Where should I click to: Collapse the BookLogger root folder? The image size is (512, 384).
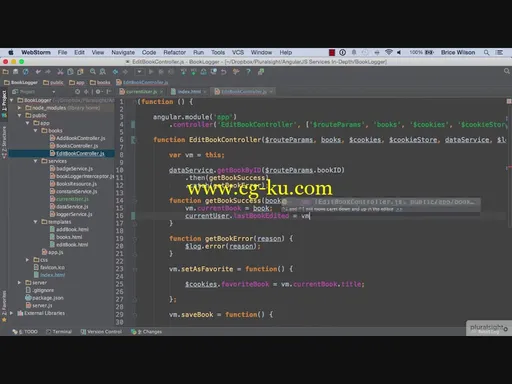[x=12, y=100]
